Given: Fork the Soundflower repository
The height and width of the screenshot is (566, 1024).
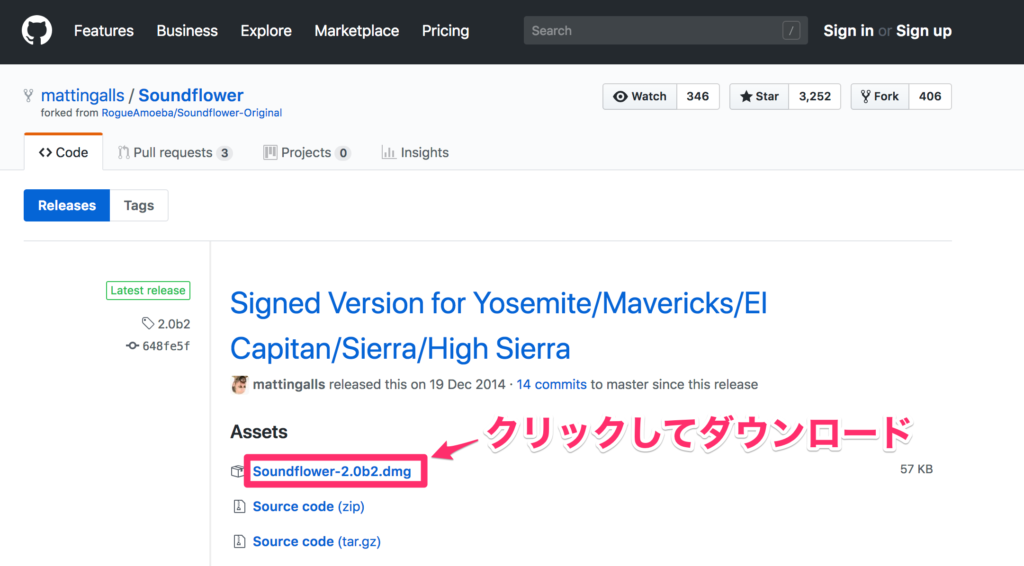Looking at the screenshot, I should 880,97.
